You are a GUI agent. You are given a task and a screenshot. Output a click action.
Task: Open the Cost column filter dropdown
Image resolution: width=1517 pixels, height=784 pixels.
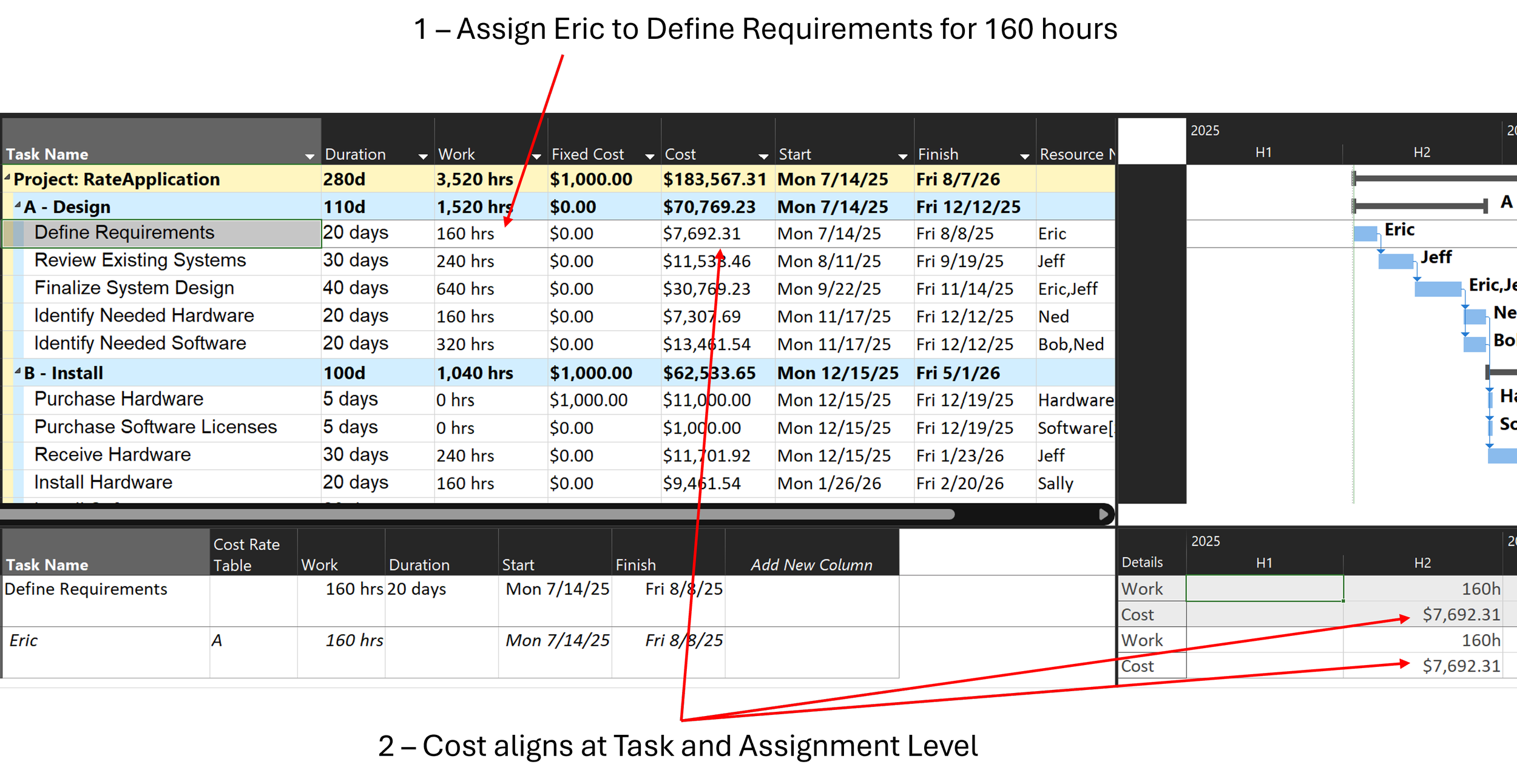point(763,157)
